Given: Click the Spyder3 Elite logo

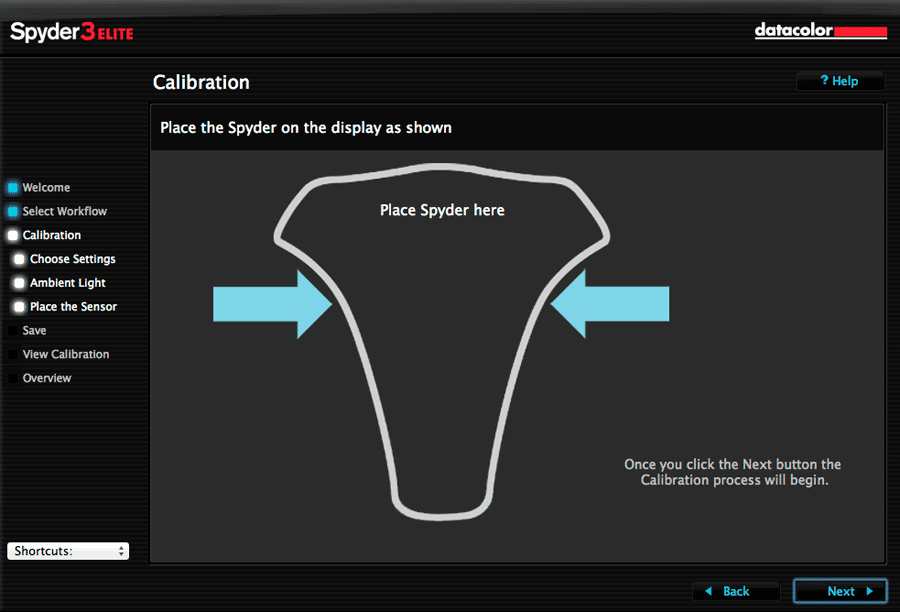Looking at the screenshot, I should coord(72,32).
